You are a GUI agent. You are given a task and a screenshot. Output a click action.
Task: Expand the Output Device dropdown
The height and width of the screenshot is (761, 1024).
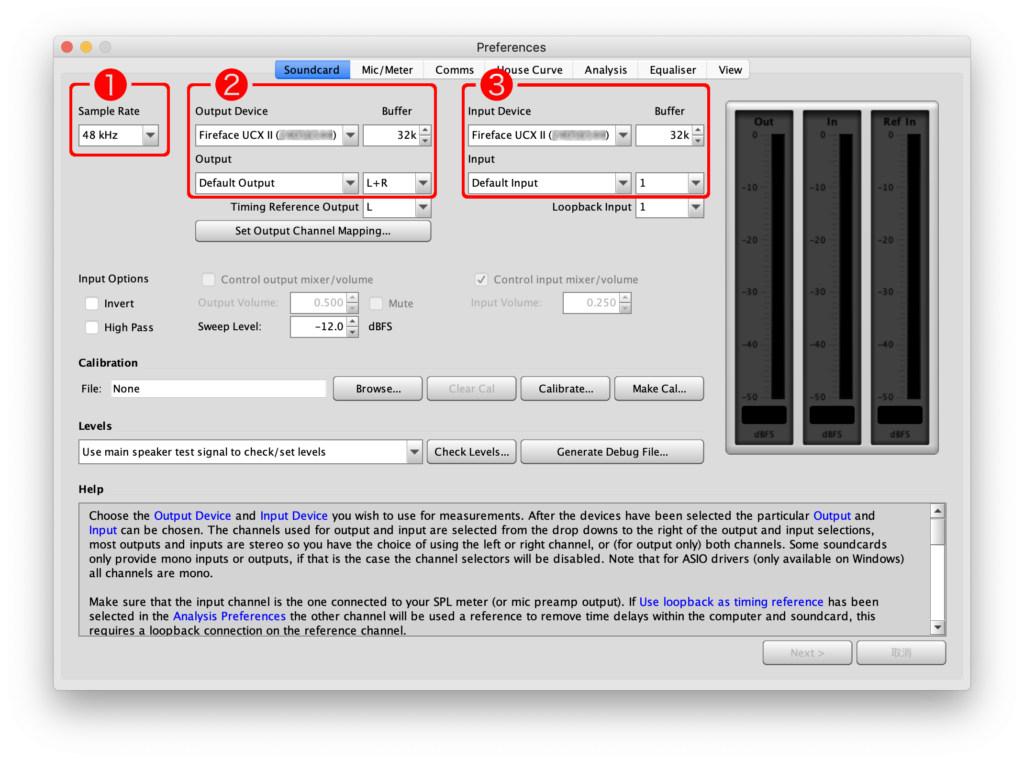[x=277, y=135]
